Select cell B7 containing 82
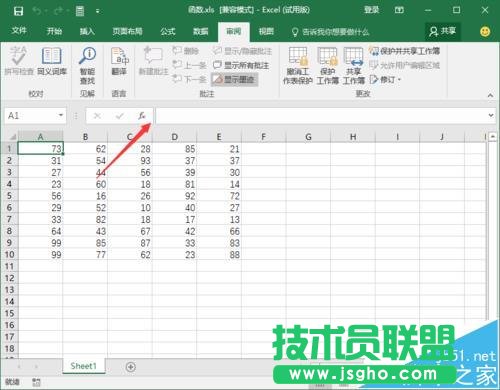This screenshot has height=390, width=500. click(x=85, y=219)
